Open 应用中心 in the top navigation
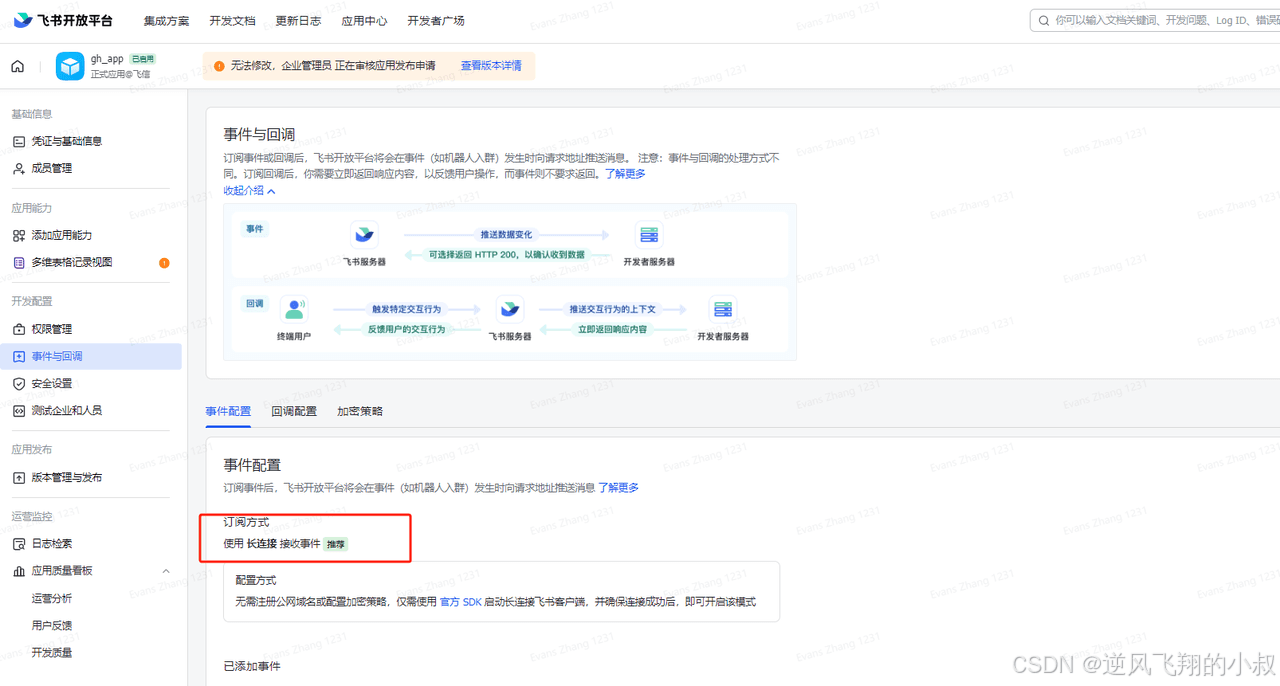The height and width of the screenshot is (686, 1280). coord(364,21)
